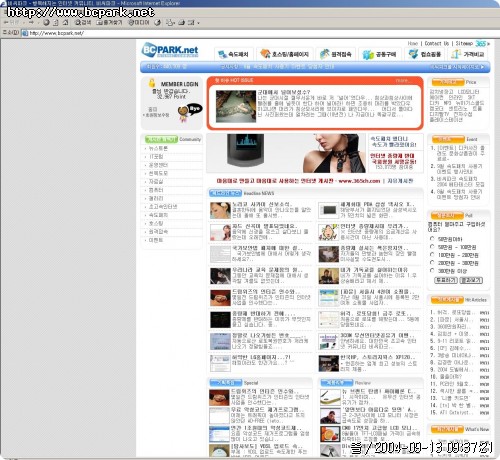
Task: Click the Bye logout character icon
Action: (190, 113)
